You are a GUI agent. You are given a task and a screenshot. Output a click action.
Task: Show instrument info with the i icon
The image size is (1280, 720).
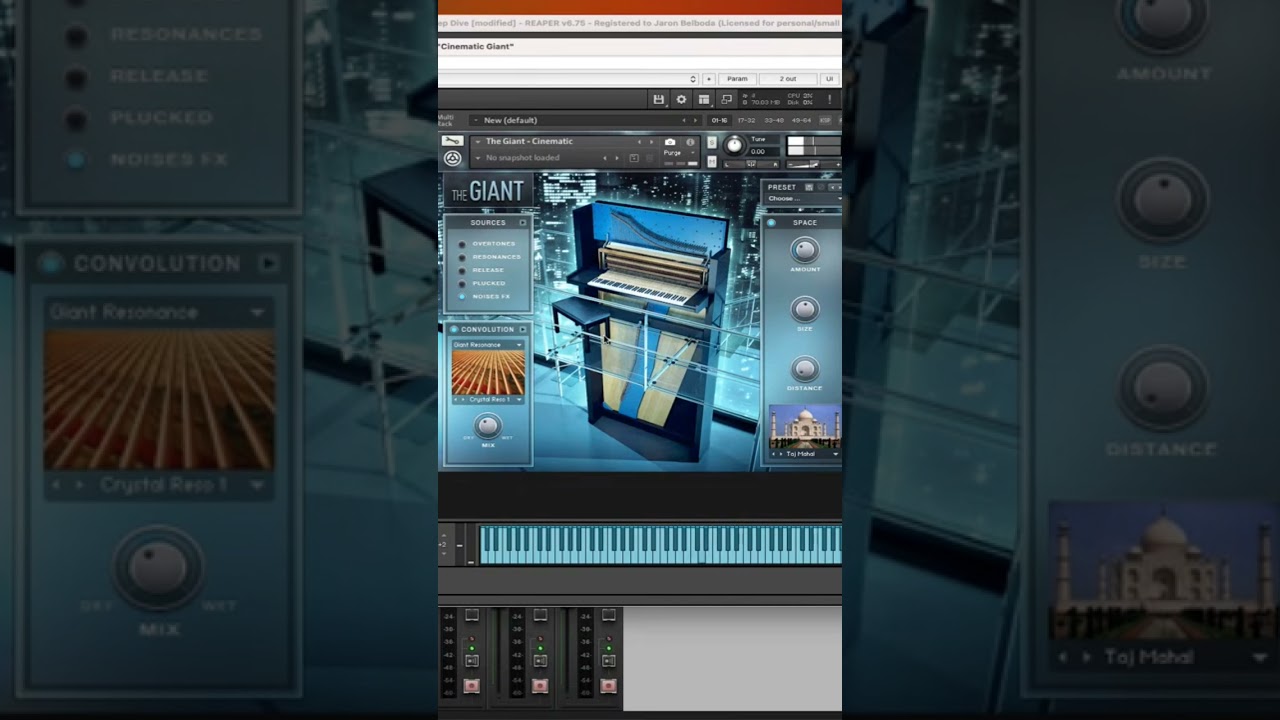[690, 142]
